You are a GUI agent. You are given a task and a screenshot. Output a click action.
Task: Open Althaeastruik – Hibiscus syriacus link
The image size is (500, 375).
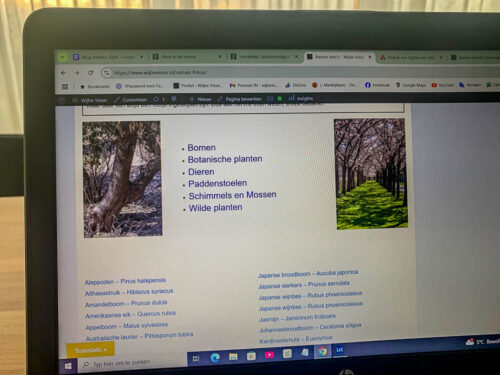tap(129, 292)
